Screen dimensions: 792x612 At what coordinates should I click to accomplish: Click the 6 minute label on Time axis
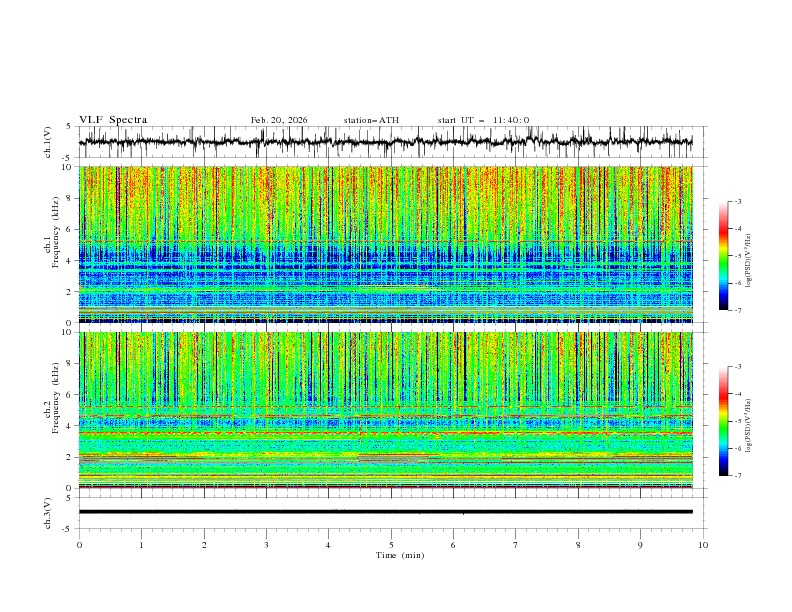[453, 545]
